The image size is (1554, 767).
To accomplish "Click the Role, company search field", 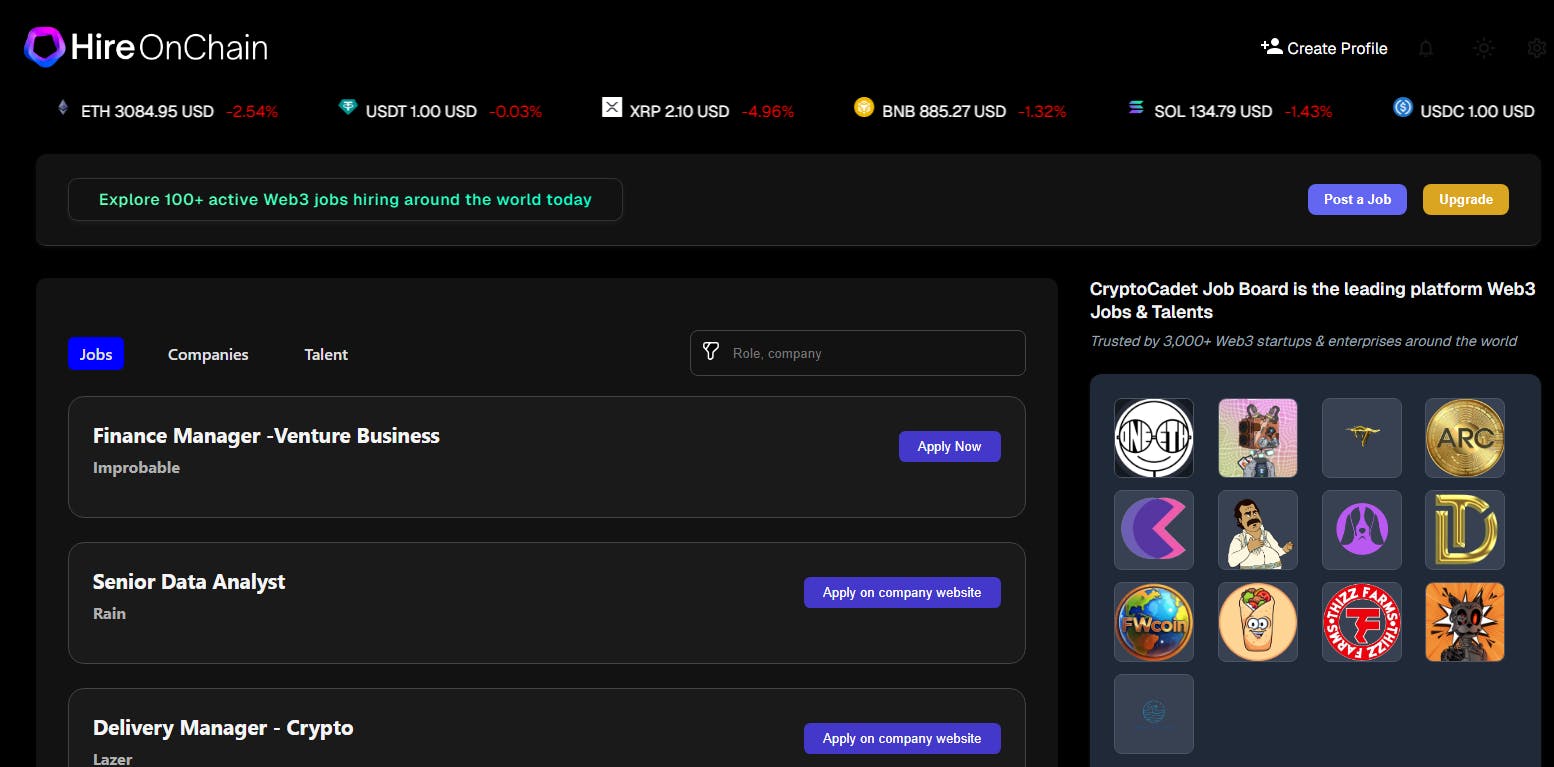I will (x=858, y=353).
